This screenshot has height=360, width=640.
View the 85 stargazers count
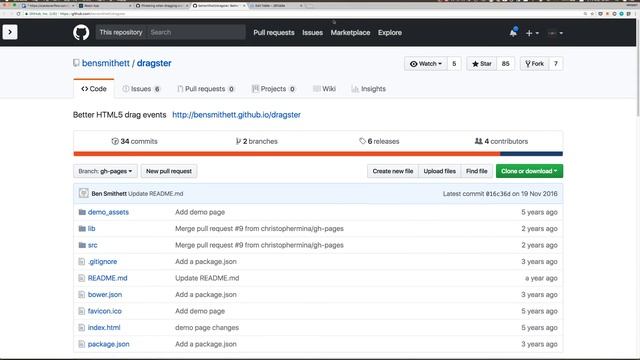505,64
